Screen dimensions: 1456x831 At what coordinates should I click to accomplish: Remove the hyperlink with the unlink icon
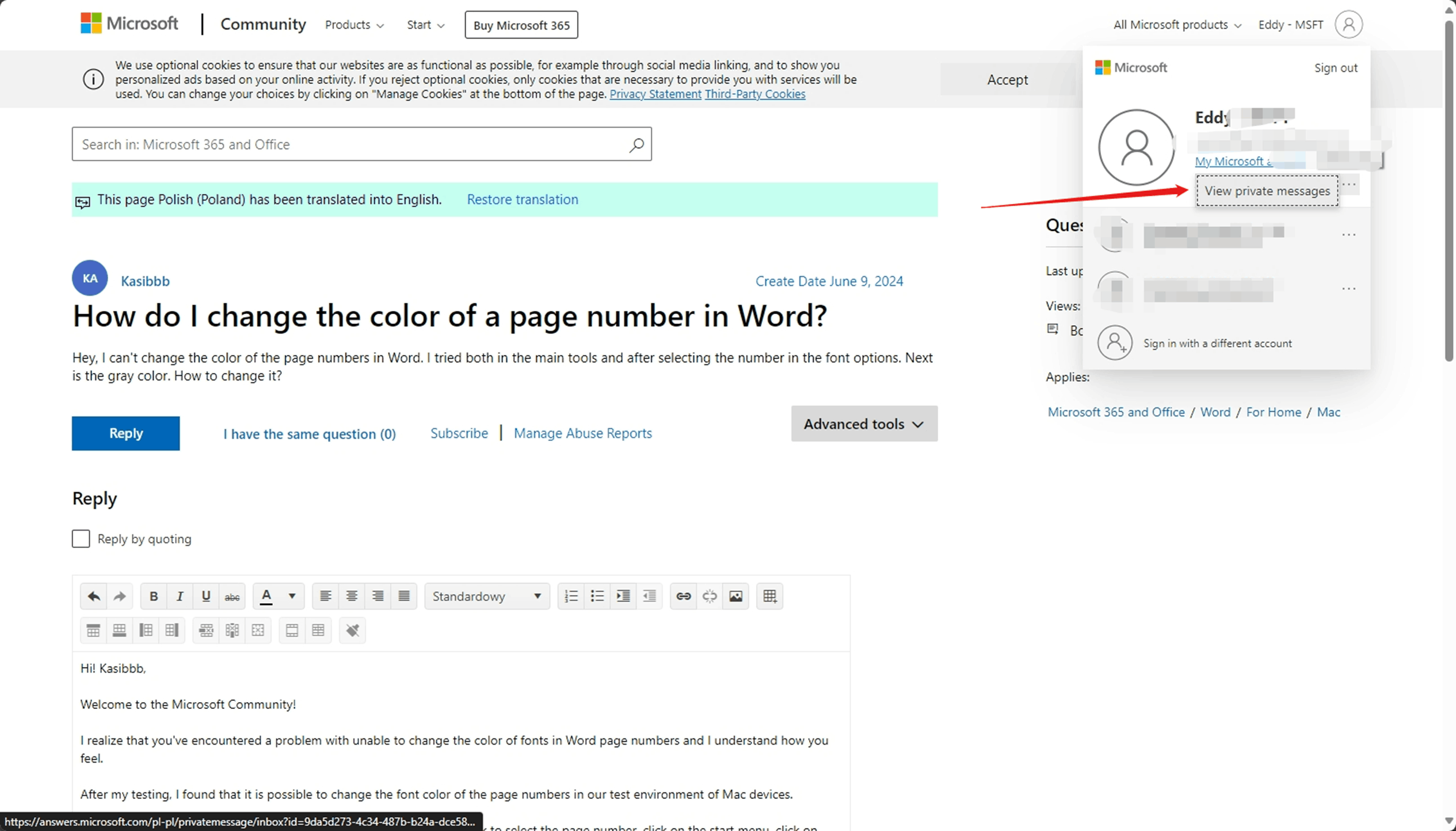(710, 596)
